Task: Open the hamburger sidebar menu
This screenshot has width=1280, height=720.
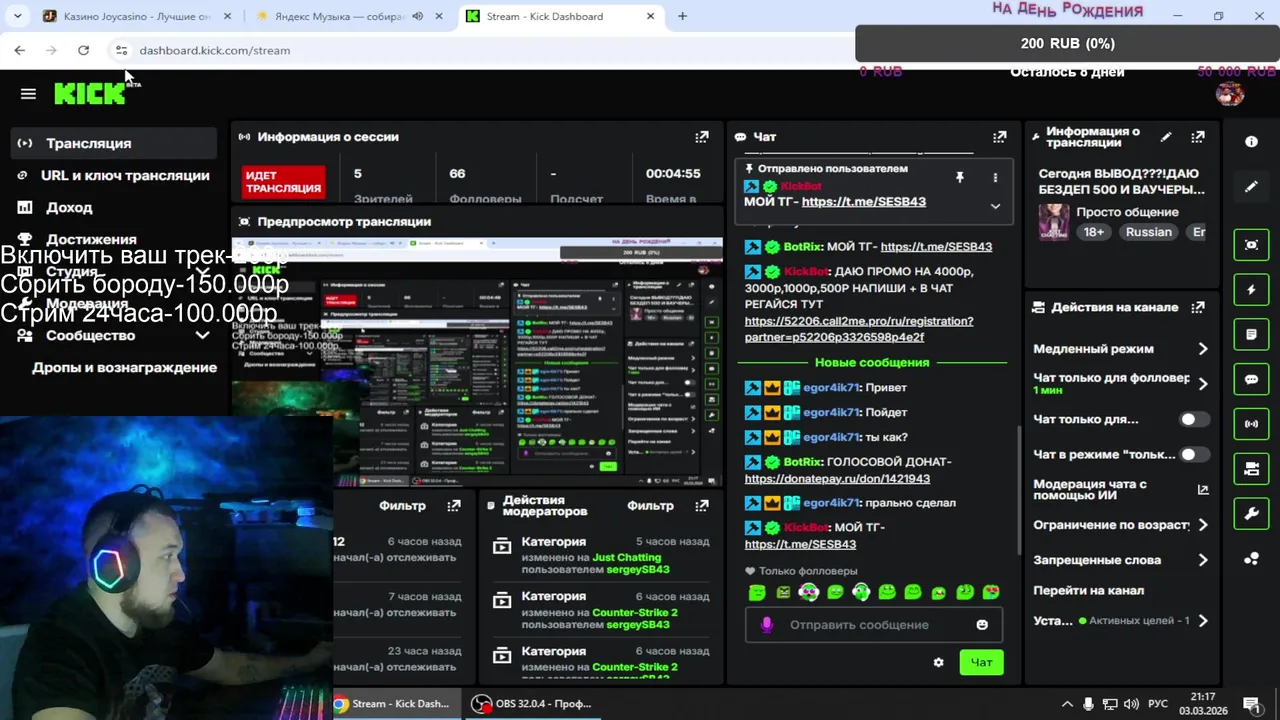Action: pos(28,94)
